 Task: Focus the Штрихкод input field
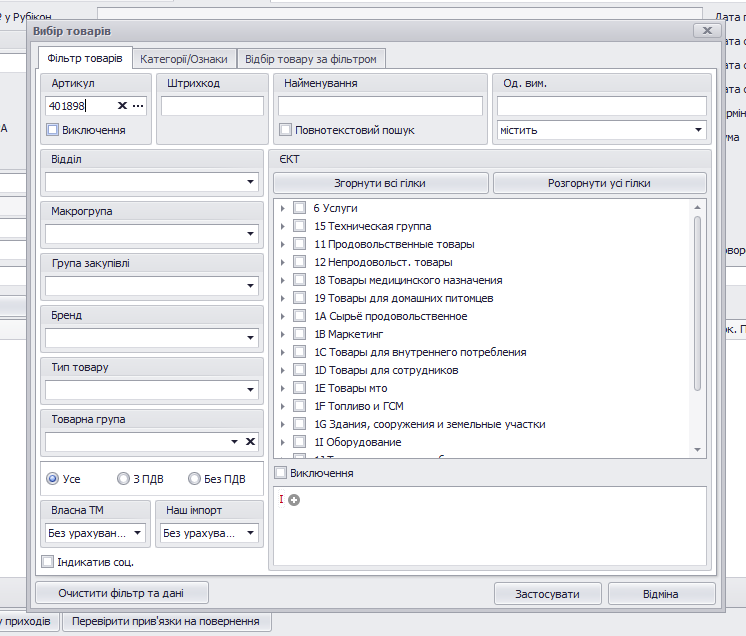point(212,106)
